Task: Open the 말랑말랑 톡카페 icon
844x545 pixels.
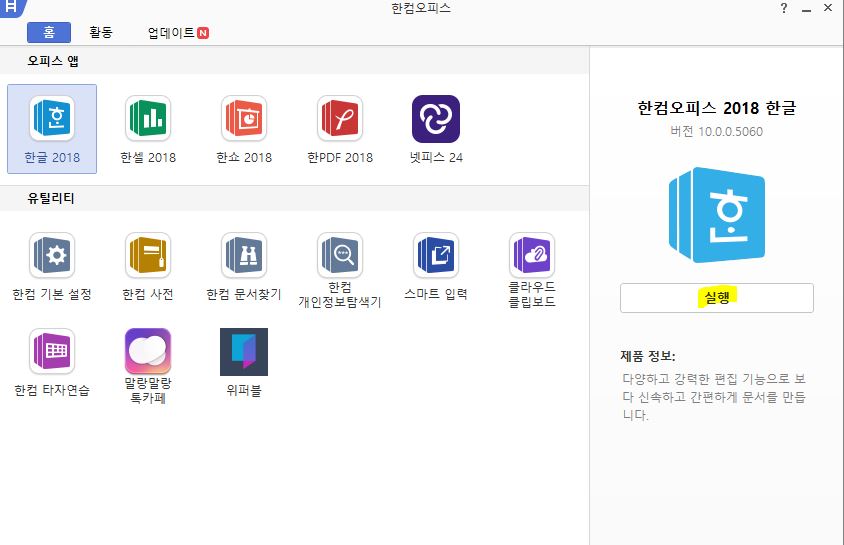Action: coord(148,351)
